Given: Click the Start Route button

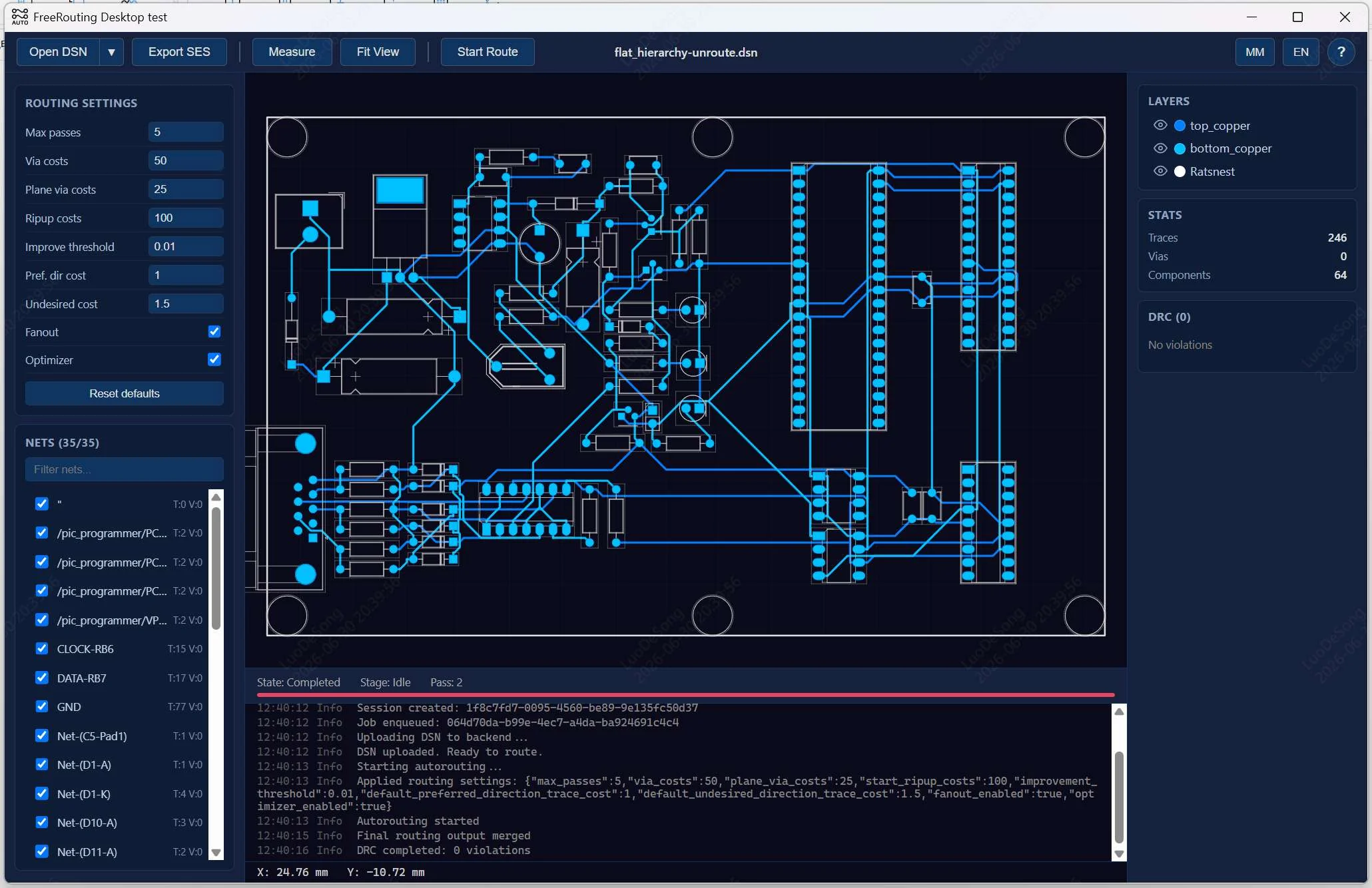Looking at the screenshot, I should (x=488, y=52).
